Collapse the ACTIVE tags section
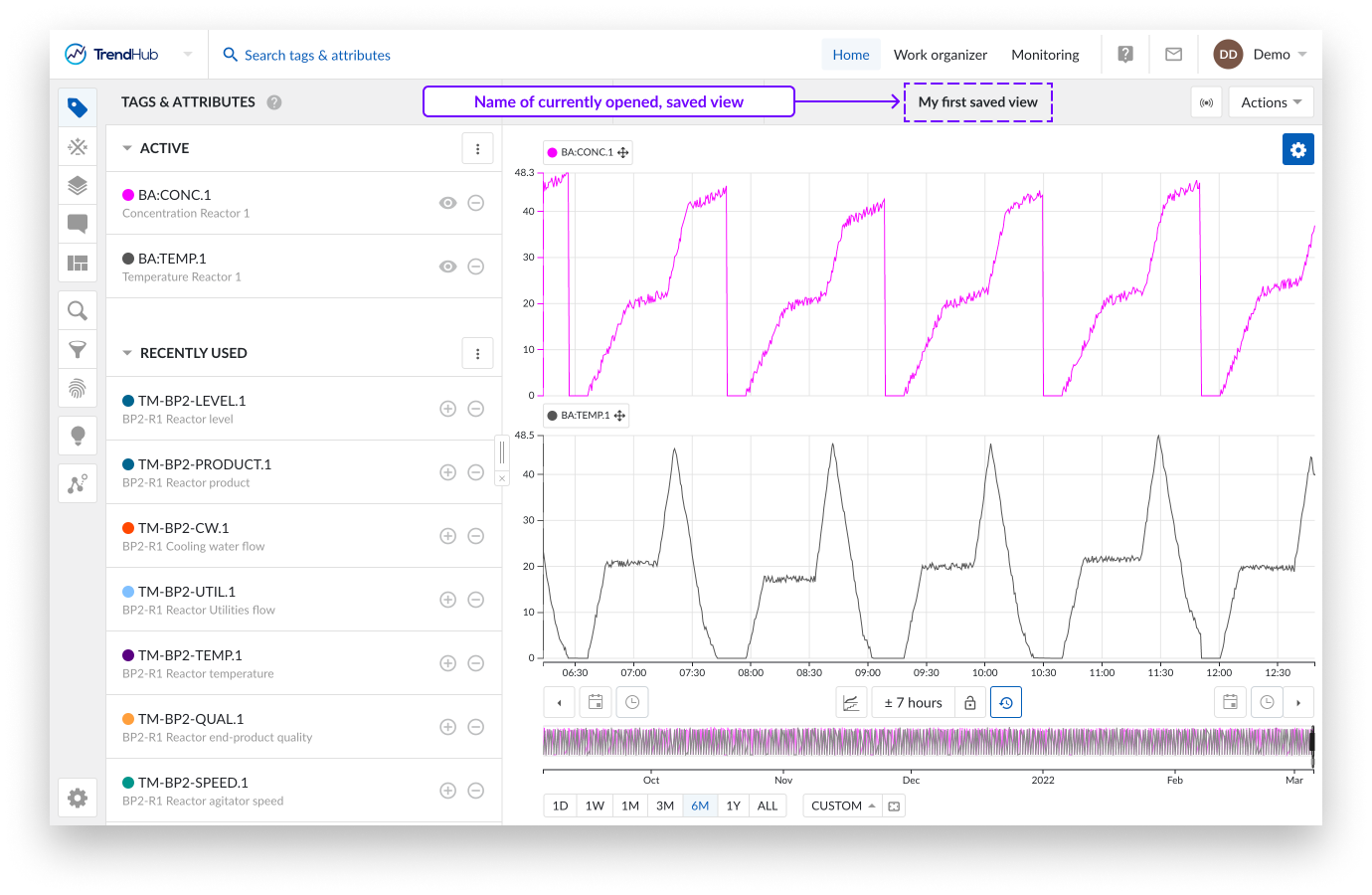The image size is (1372, 895). tap(127, 148)
